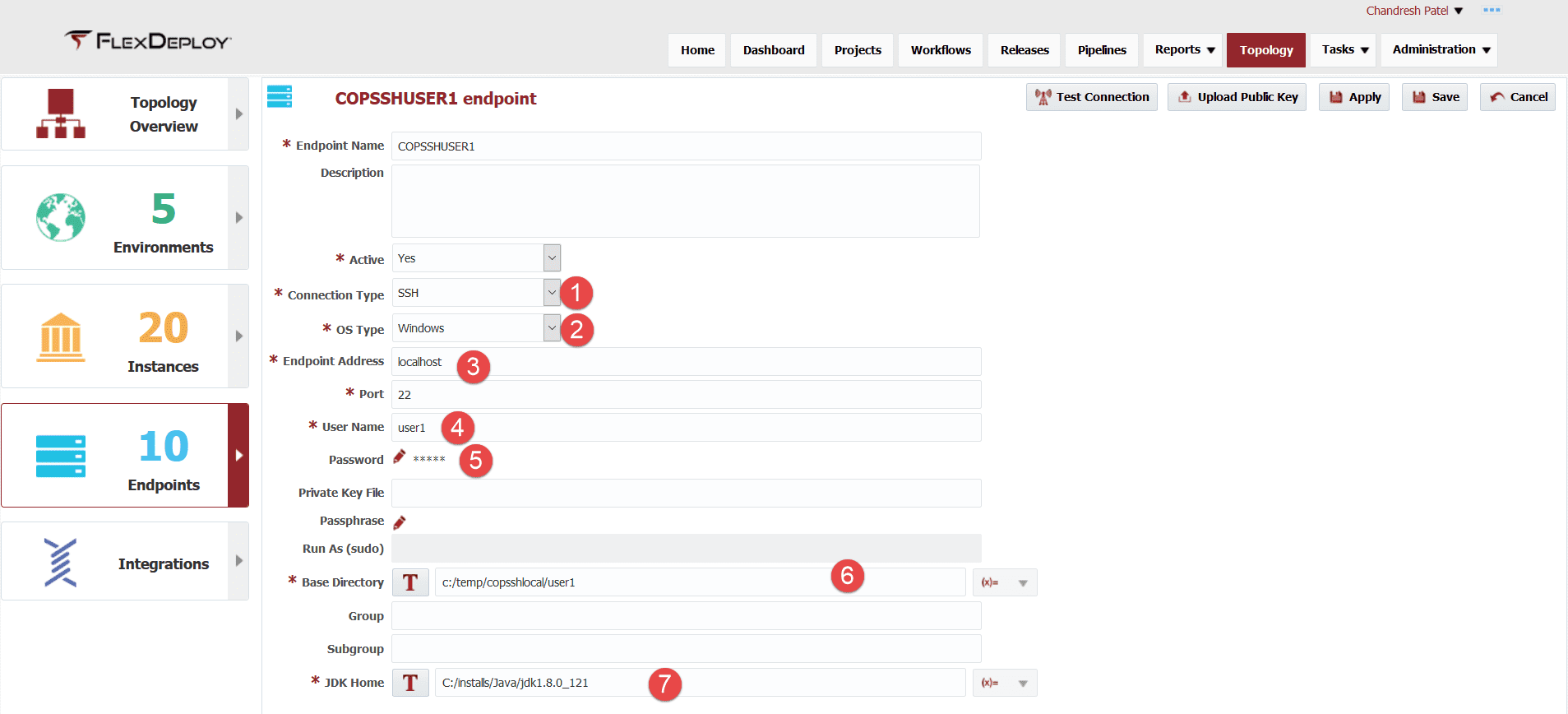
Task: Toggle text mode for Base Directory
Action: click(410, 582)
